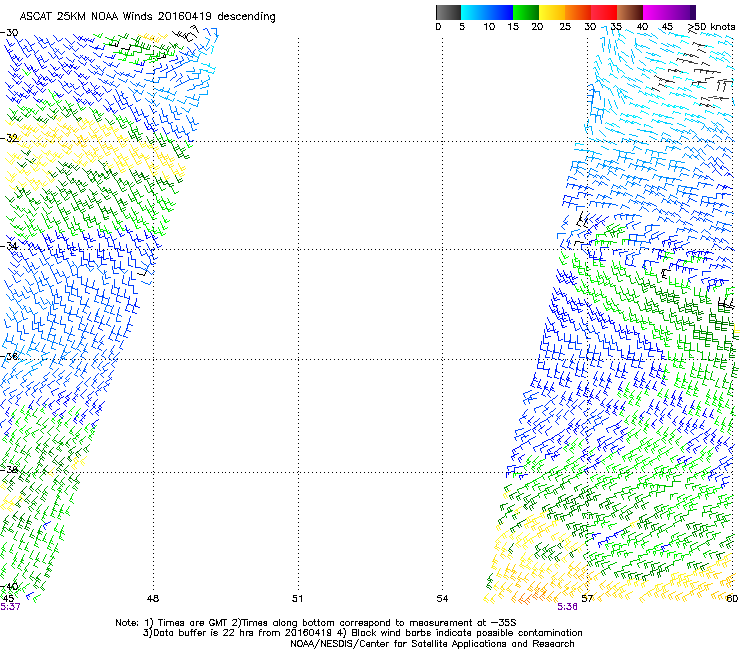
Task: Click latitude label '-32'
Action: pos(9,138)
